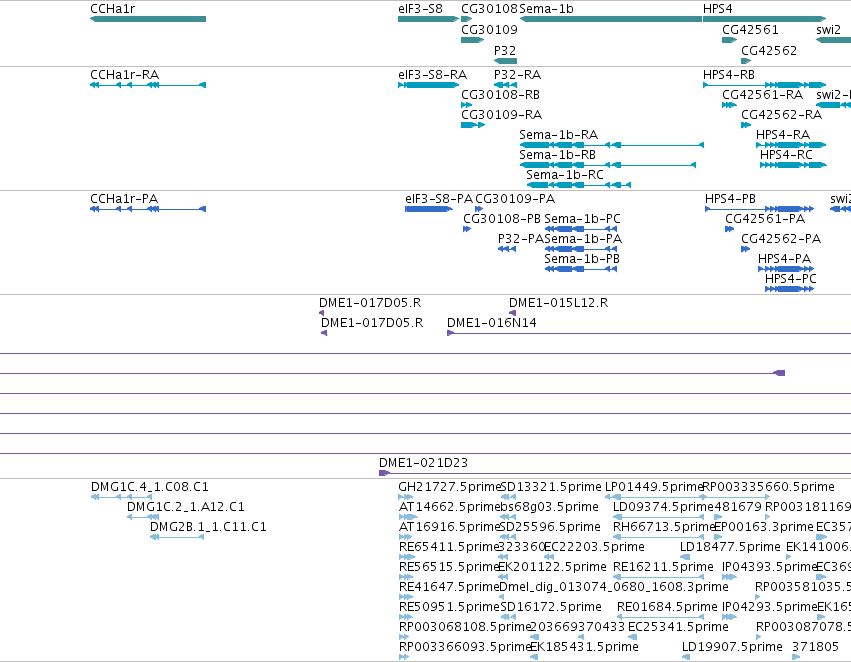Select the CCHa1r-PA protein label
The width and height of the screenshot is (851, 662).
tap(124, 199)
